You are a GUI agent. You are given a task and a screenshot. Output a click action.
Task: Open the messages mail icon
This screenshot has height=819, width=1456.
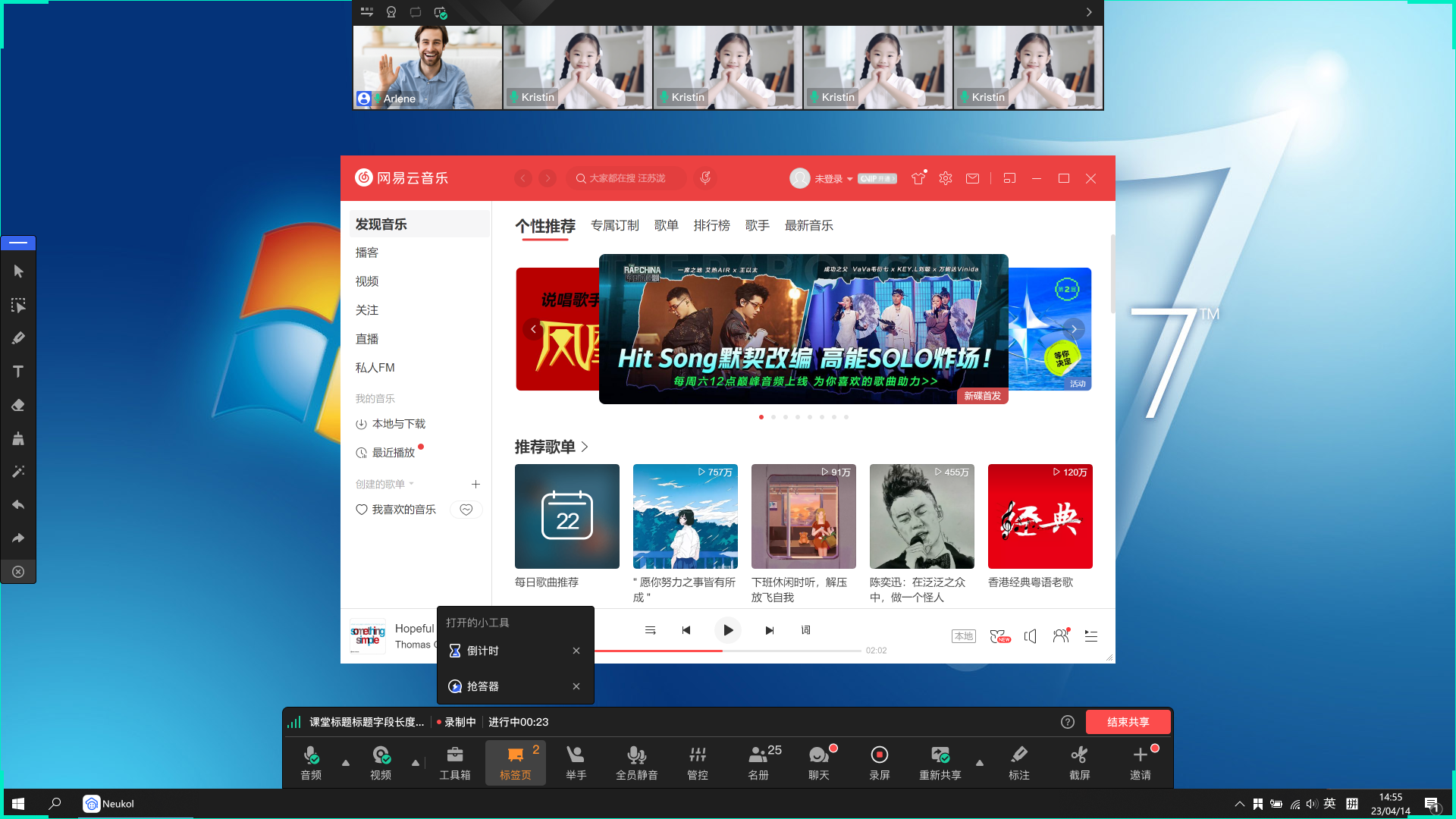coord(972,178)
